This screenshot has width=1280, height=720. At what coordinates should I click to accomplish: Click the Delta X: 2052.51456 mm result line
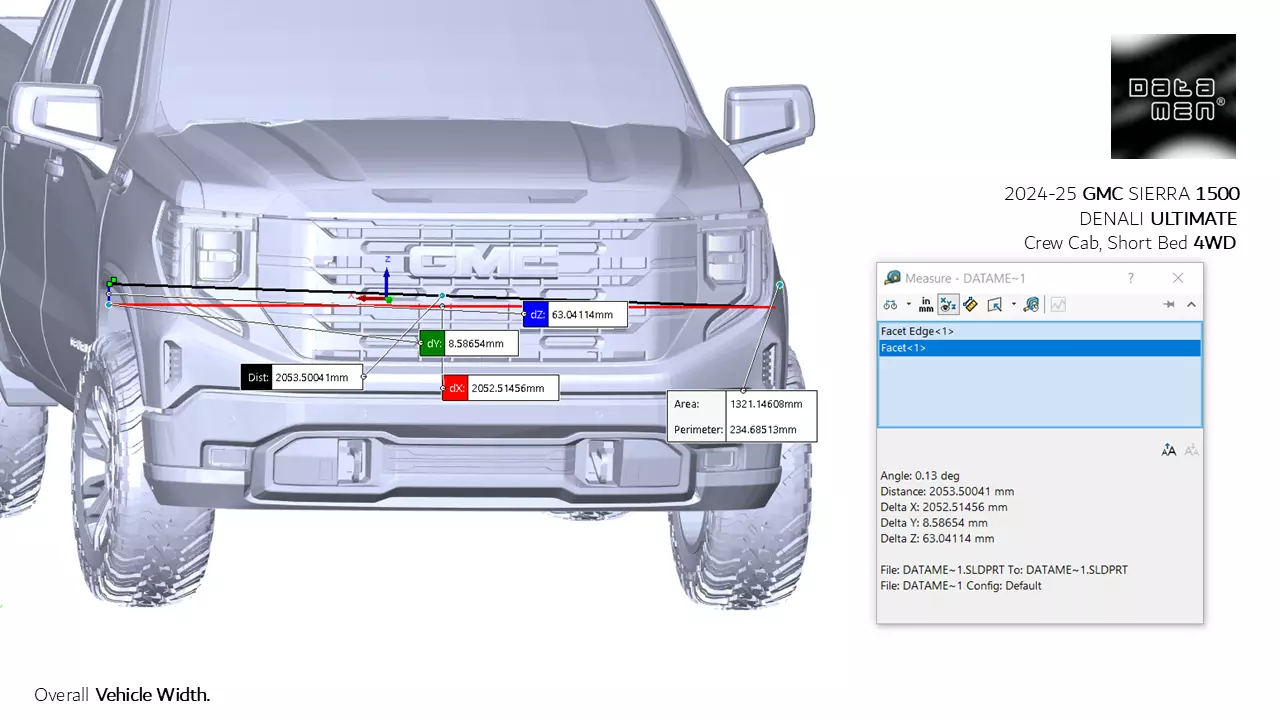coord(944,507)
